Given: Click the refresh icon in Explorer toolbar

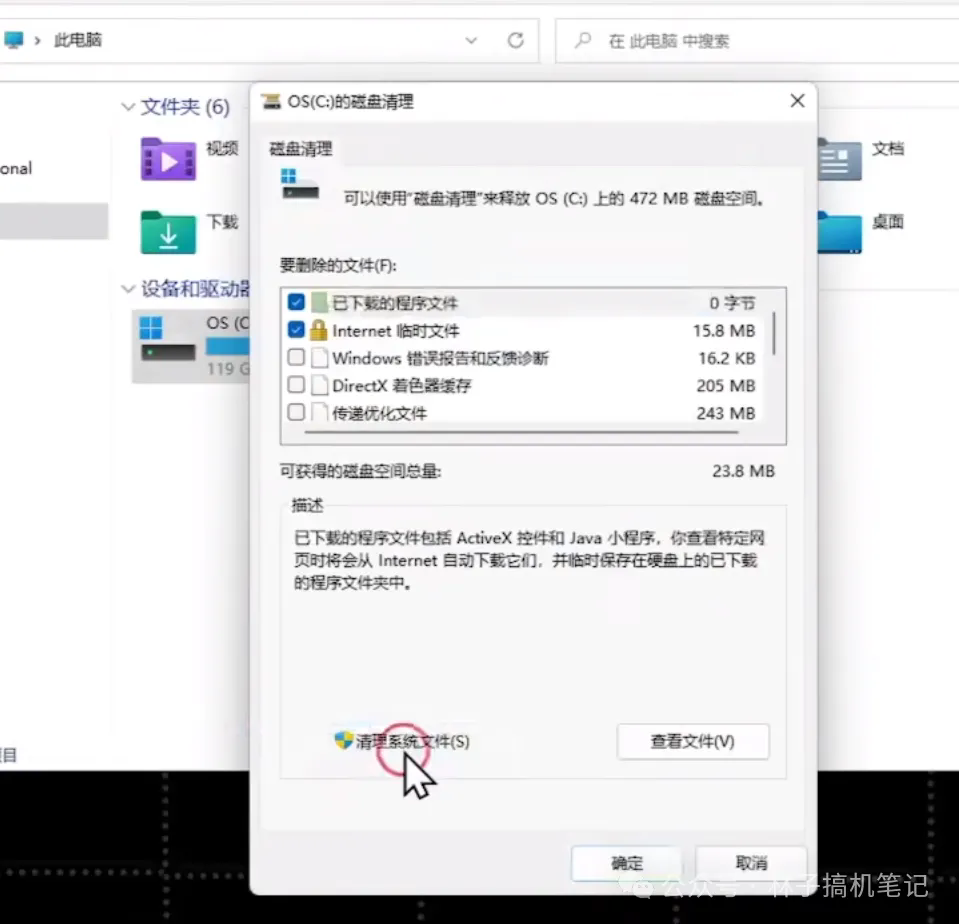Looking at the screenshot, I should [516, 40].
